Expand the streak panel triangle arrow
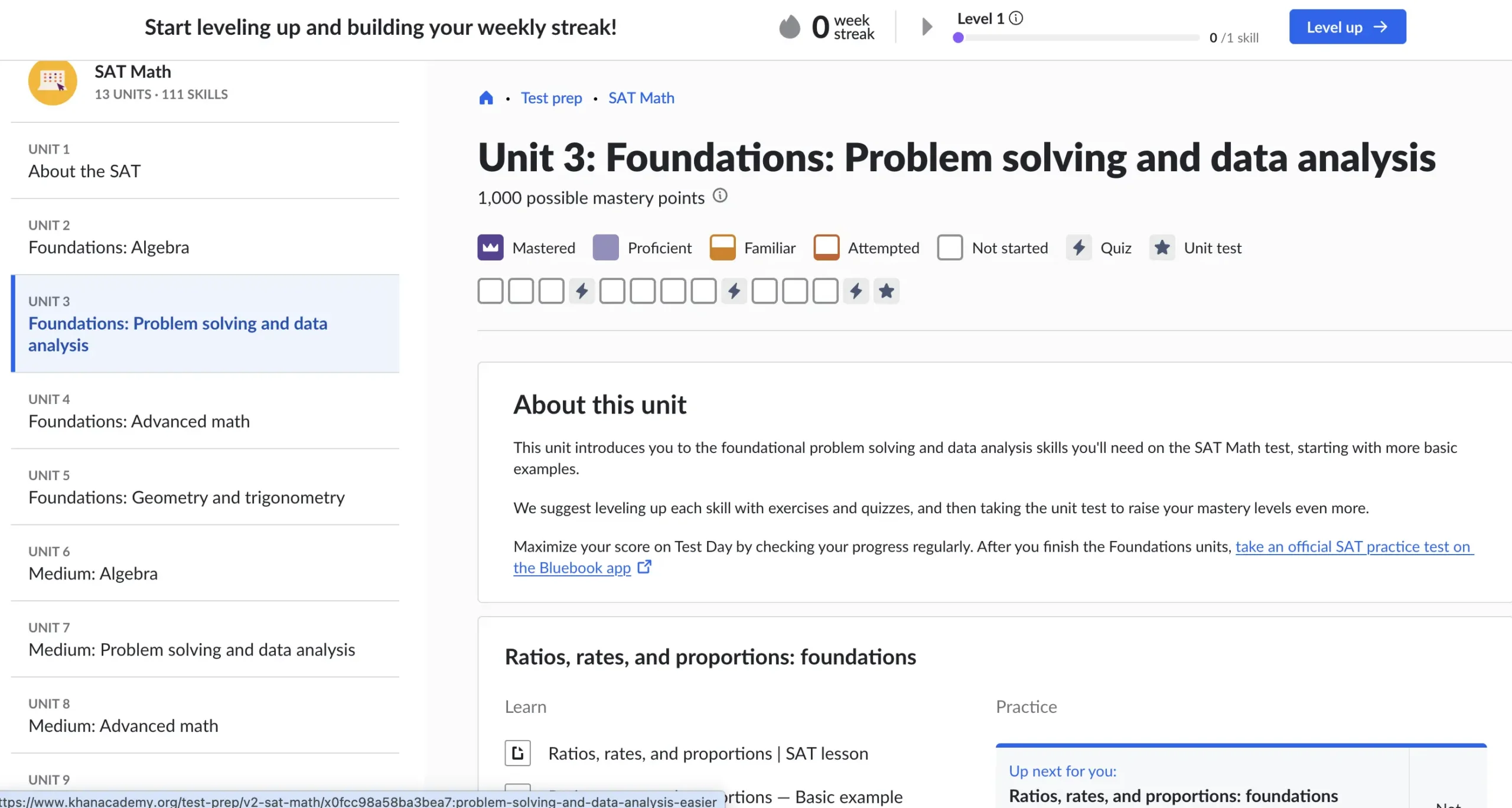Viewport: 1512px width, 808px height. [927, 27]
